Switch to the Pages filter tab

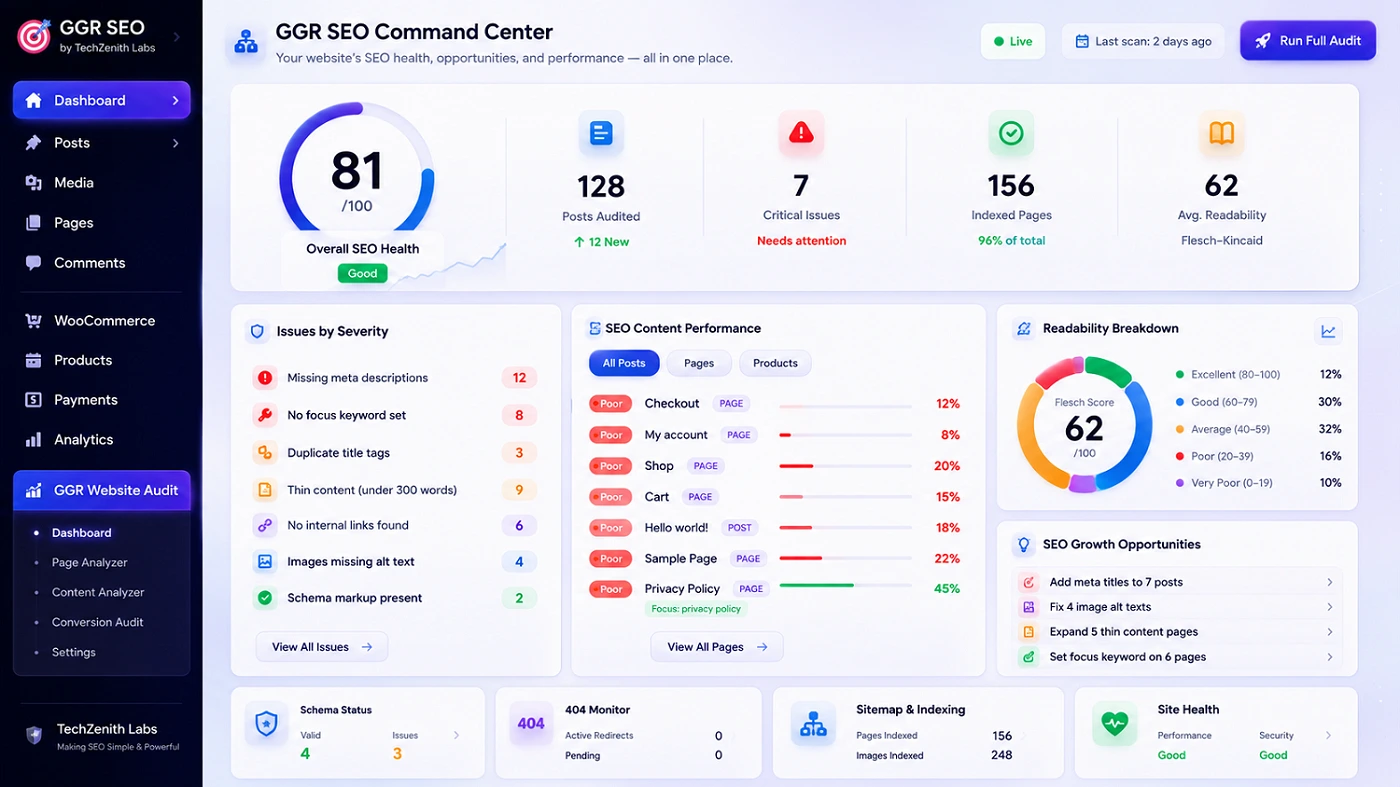[699, 363]
